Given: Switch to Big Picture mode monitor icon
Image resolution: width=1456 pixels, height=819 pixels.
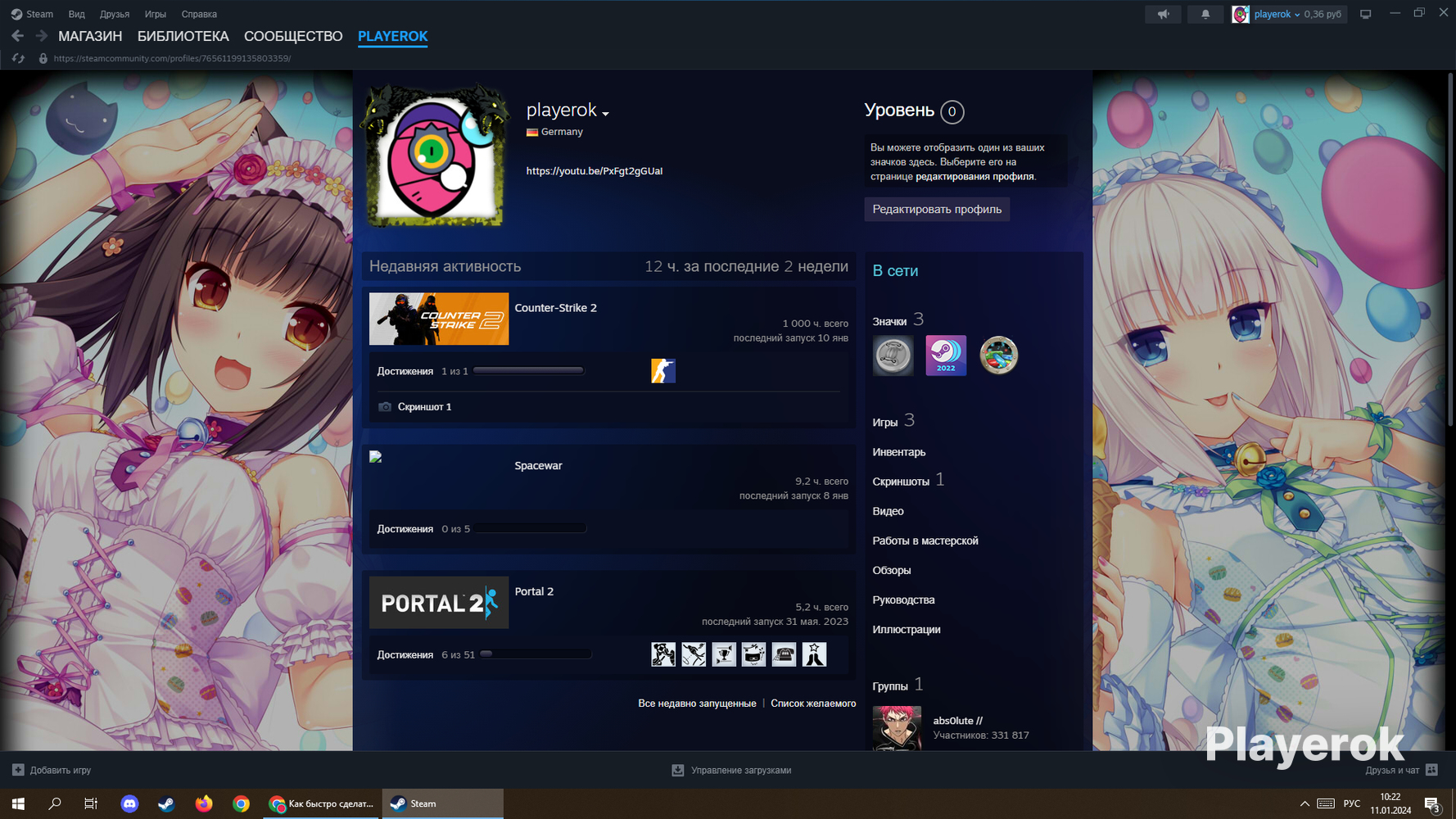Looking at the screenshot, I should [x=1365, y=14].
